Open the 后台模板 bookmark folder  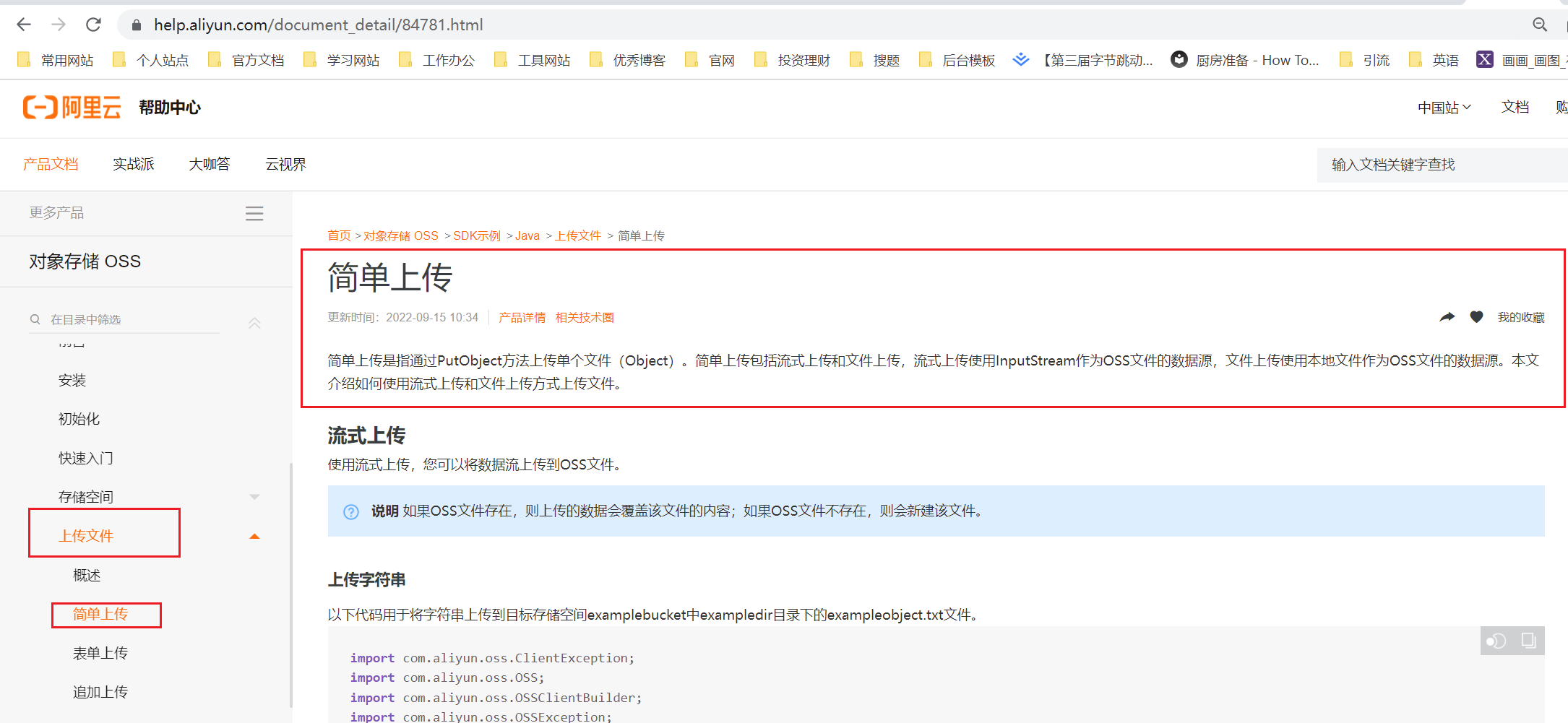957,60
